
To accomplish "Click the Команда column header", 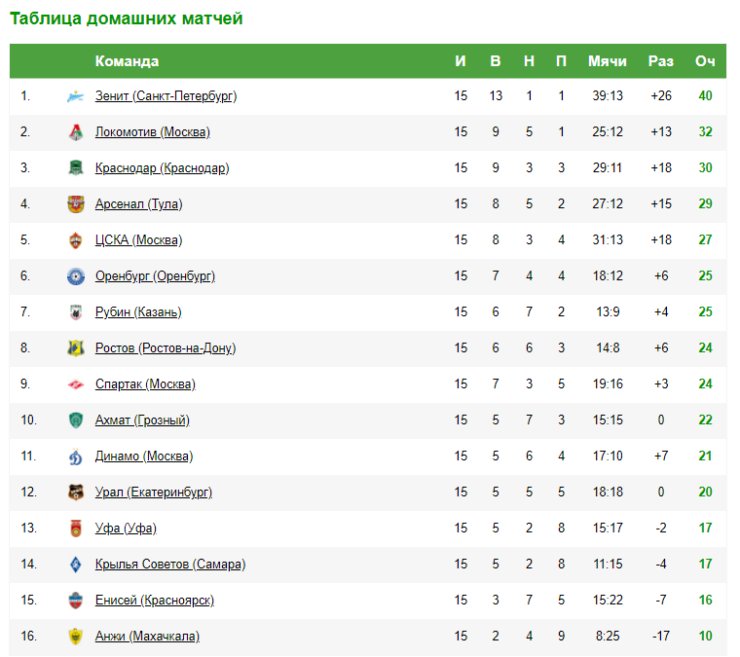I will (126, 61).
